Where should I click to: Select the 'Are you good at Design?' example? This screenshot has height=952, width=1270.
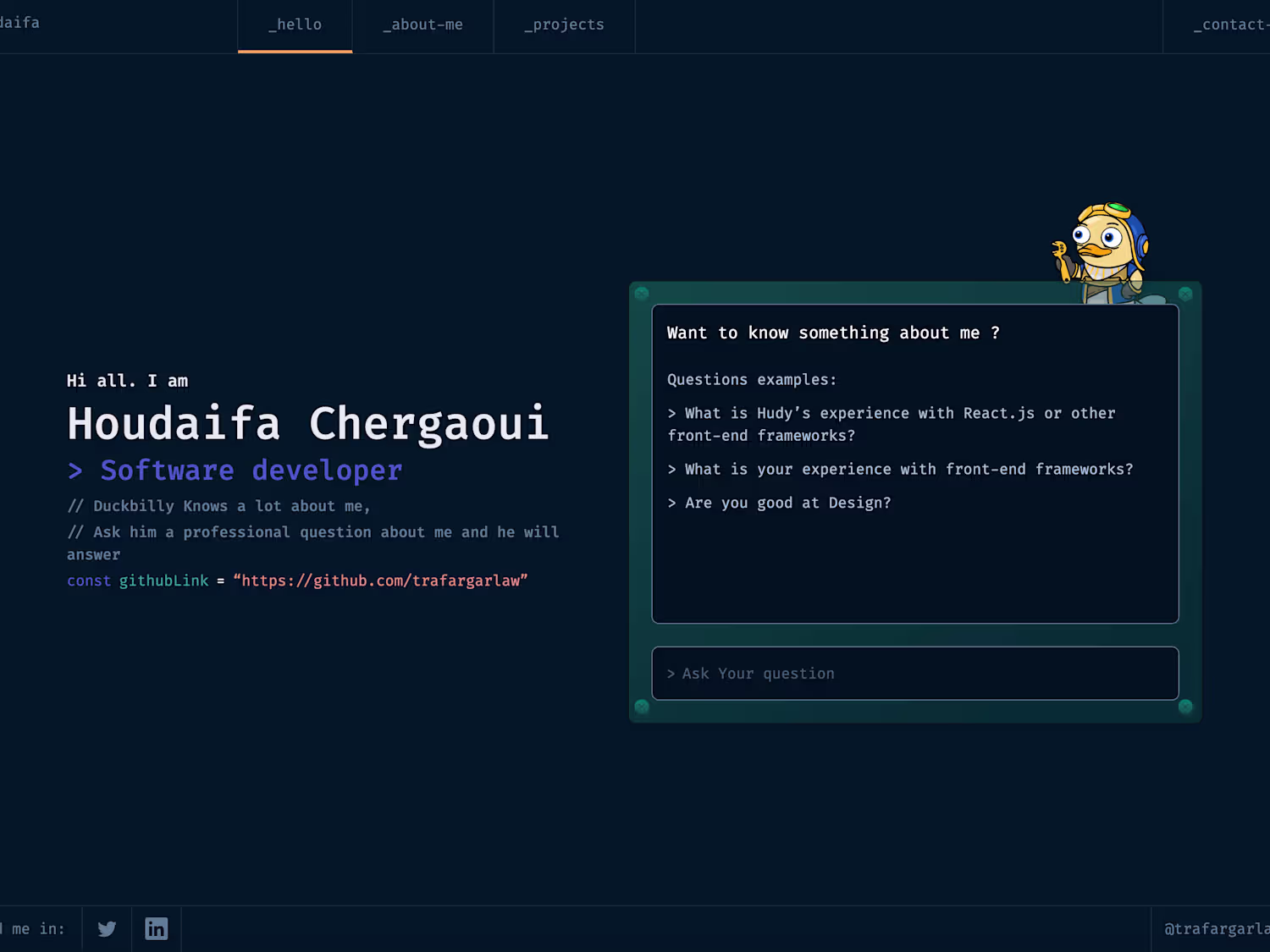tap(779, 503)
